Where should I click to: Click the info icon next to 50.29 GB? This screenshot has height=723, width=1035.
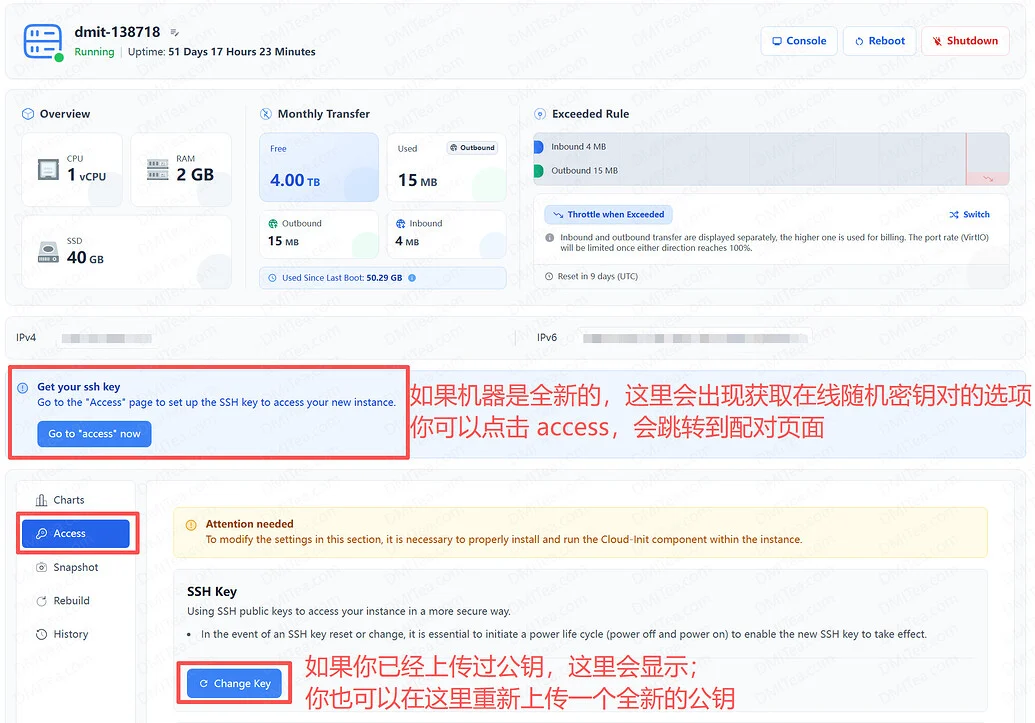(x=412, y=278)
